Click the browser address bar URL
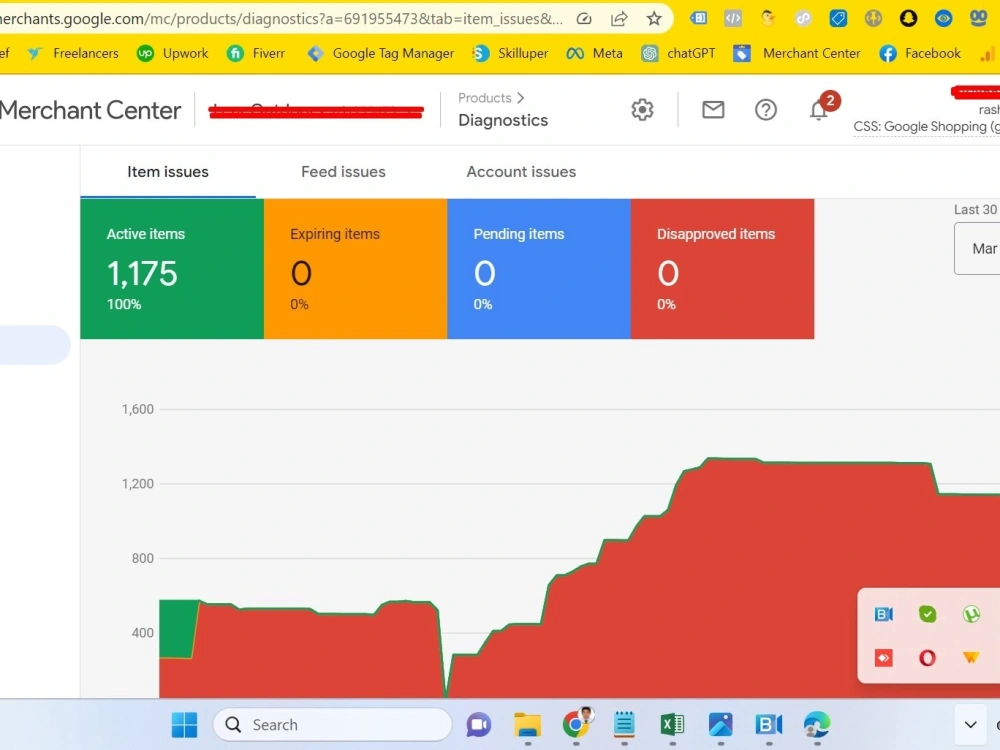This screenshot has width=1000, height=750. pyautogui.click(x=281, y=18)
